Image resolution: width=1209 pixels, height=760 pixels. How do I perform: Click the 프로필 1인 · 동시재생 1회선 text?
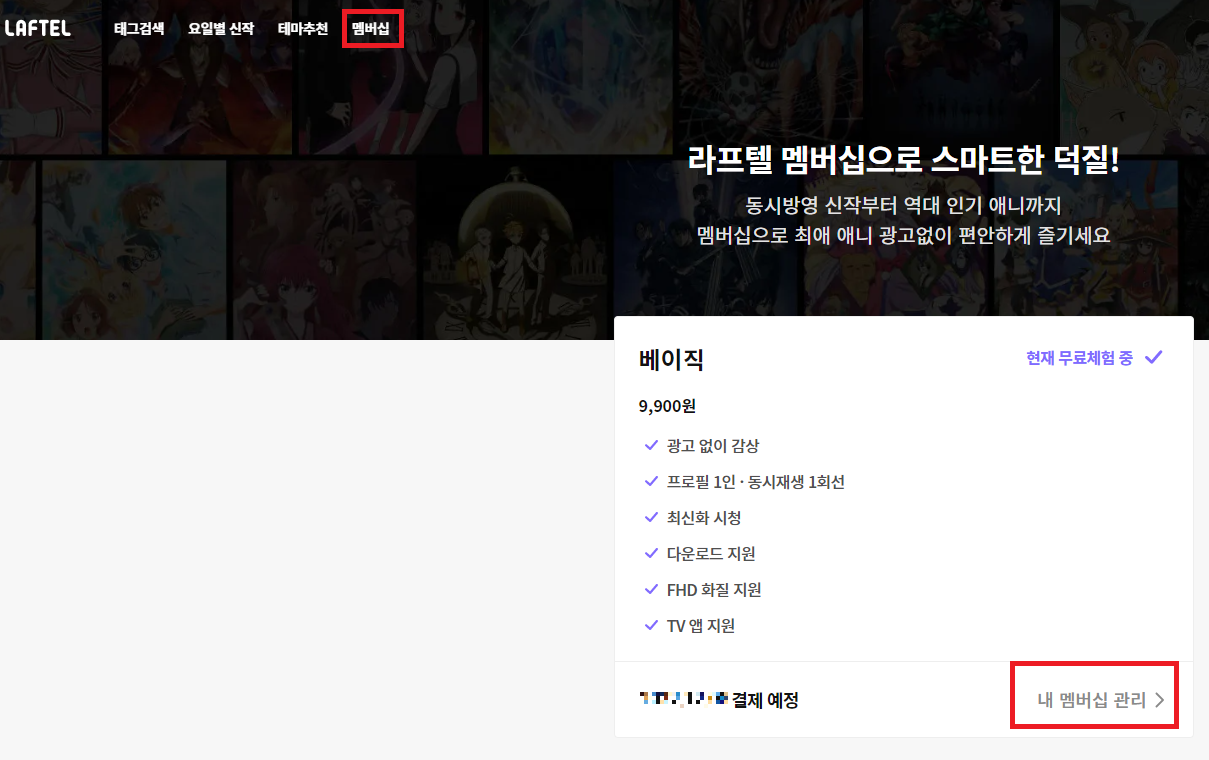[756, 482]
